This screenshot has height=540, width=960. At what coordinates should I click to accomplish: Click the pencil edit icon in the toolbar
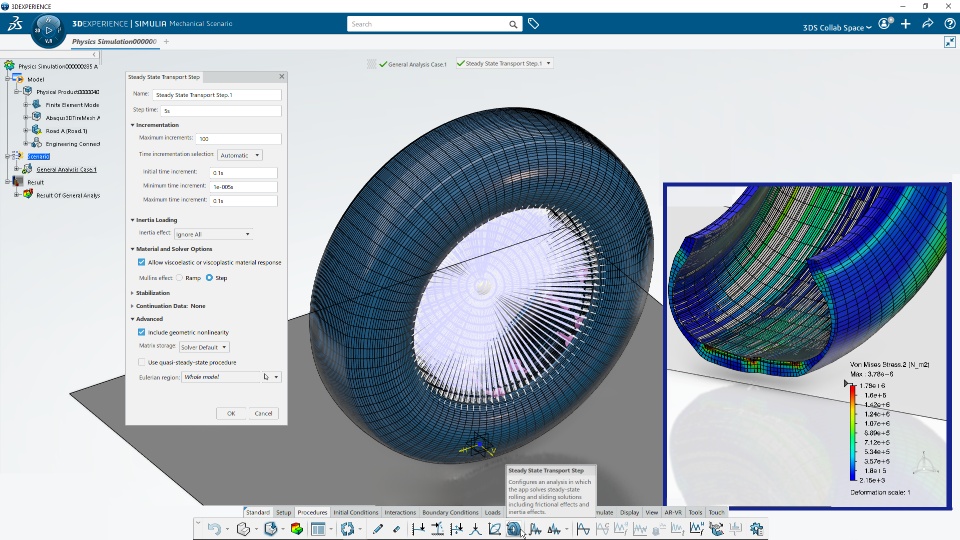378,529
